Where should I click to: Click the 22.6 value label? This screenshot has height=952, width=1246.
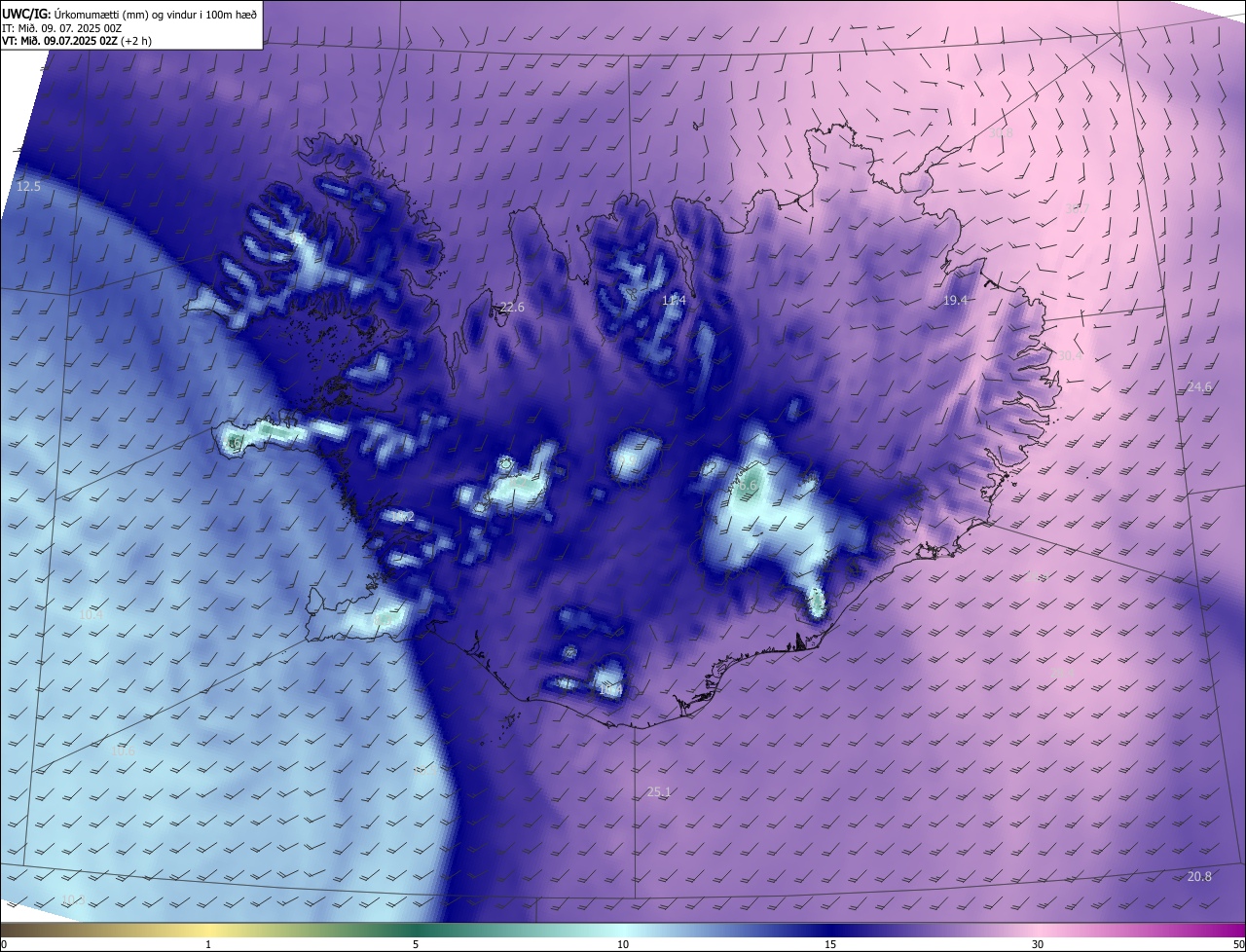(x=512, y=308)
